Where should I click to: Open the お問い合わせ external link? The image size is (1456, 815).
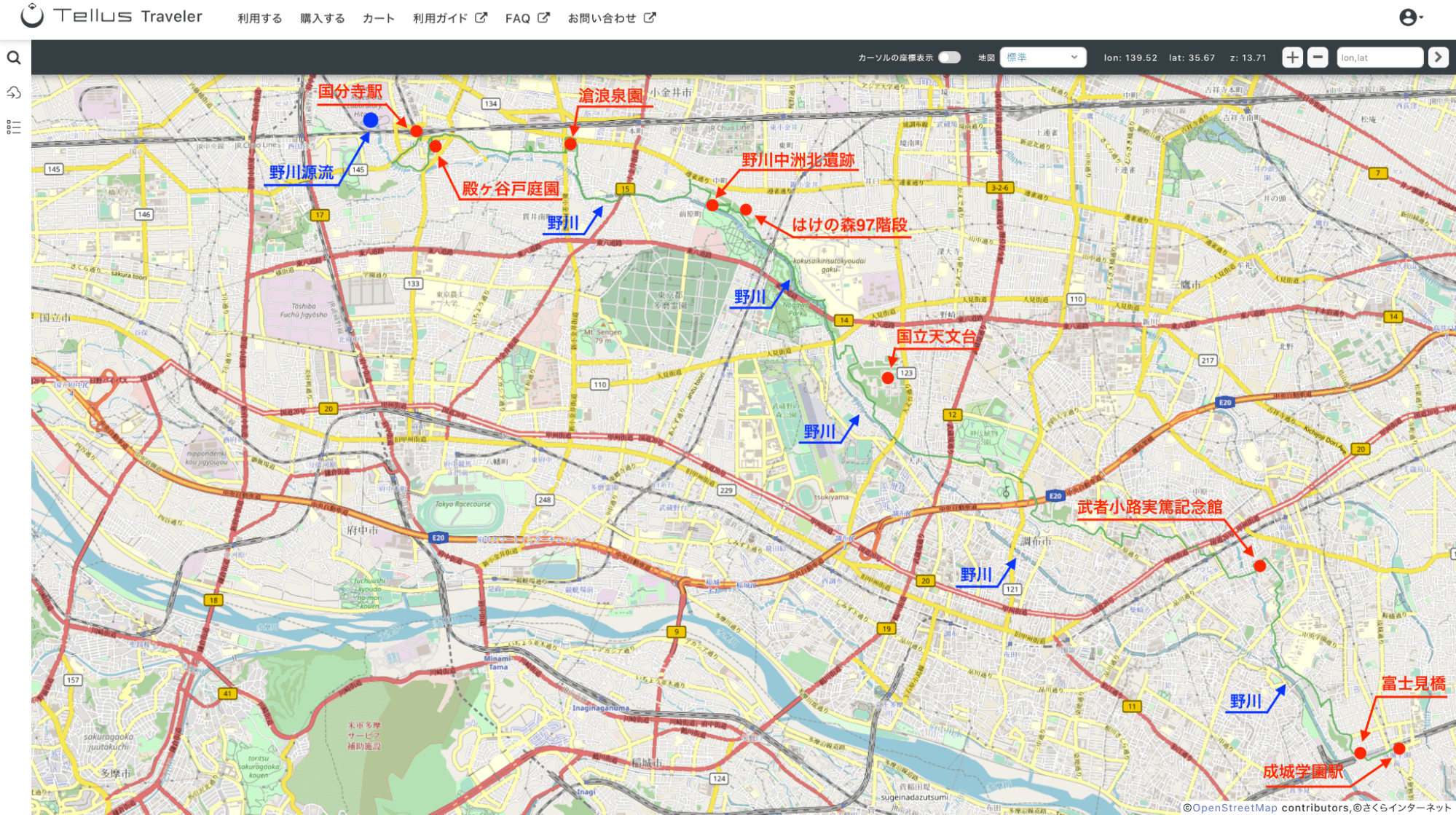611,18
